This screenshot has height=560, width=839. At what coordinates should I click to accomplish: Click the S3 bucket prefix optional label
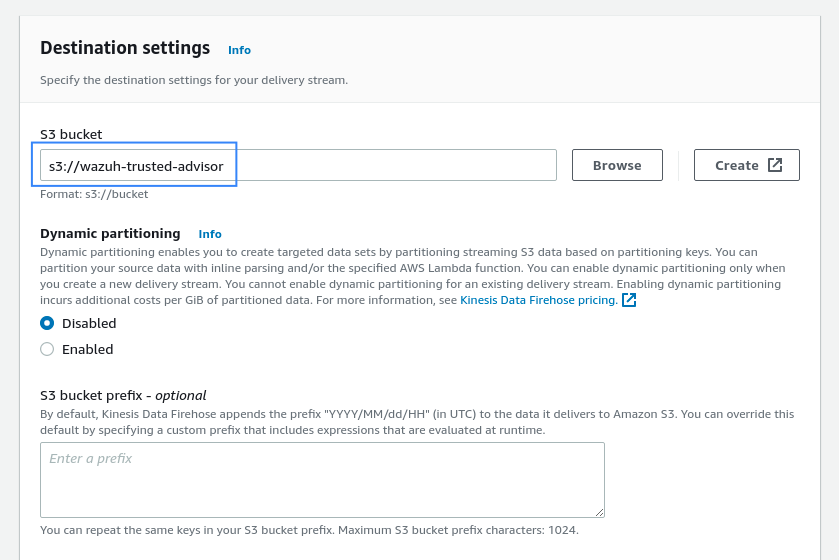click(x=123, y=396)
